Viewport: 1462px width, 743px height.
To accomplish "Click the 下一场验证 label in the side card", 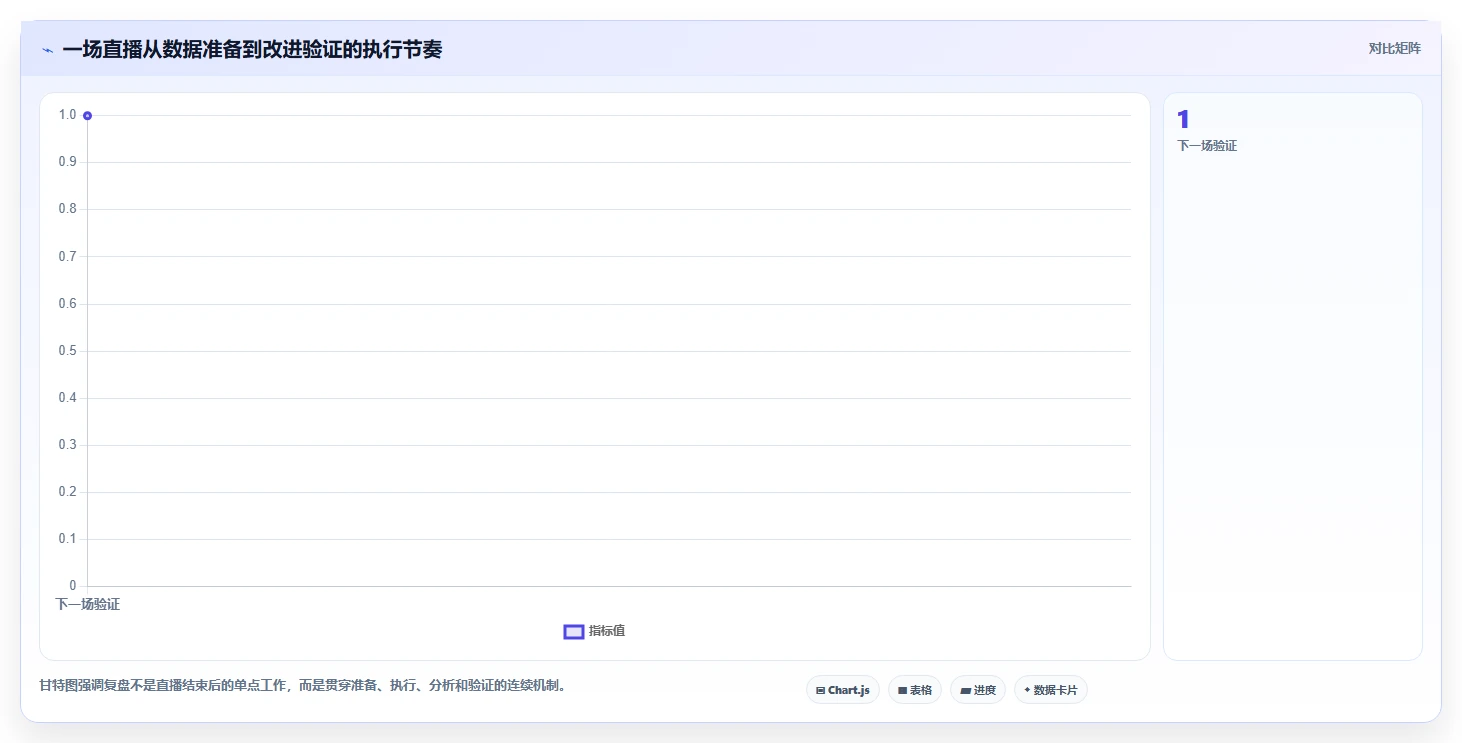I will pyautogui.click(x=1207, y=146).
